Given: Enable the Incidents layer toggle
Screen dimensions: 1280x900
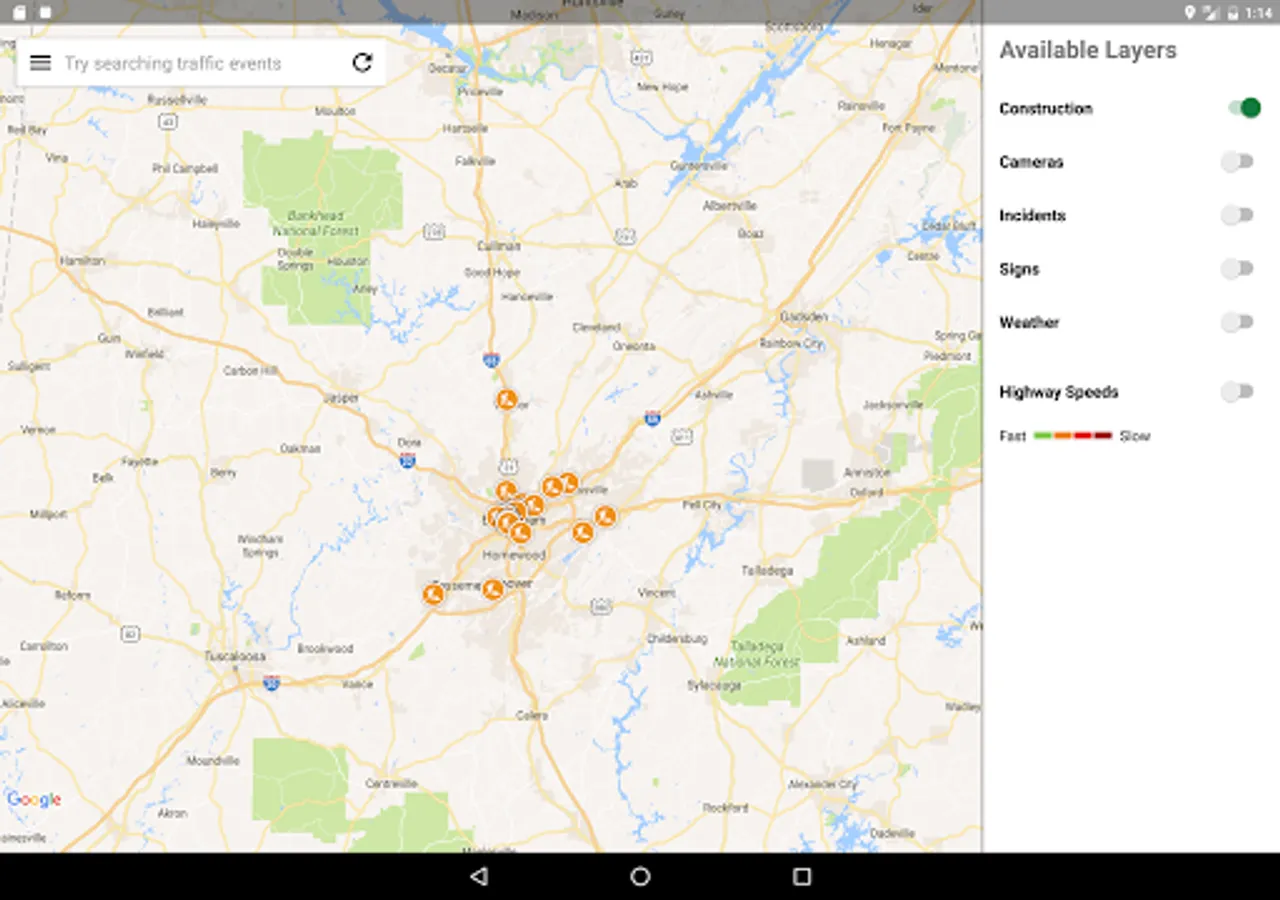Looking at the screenshot, I should pos(1237,215).
